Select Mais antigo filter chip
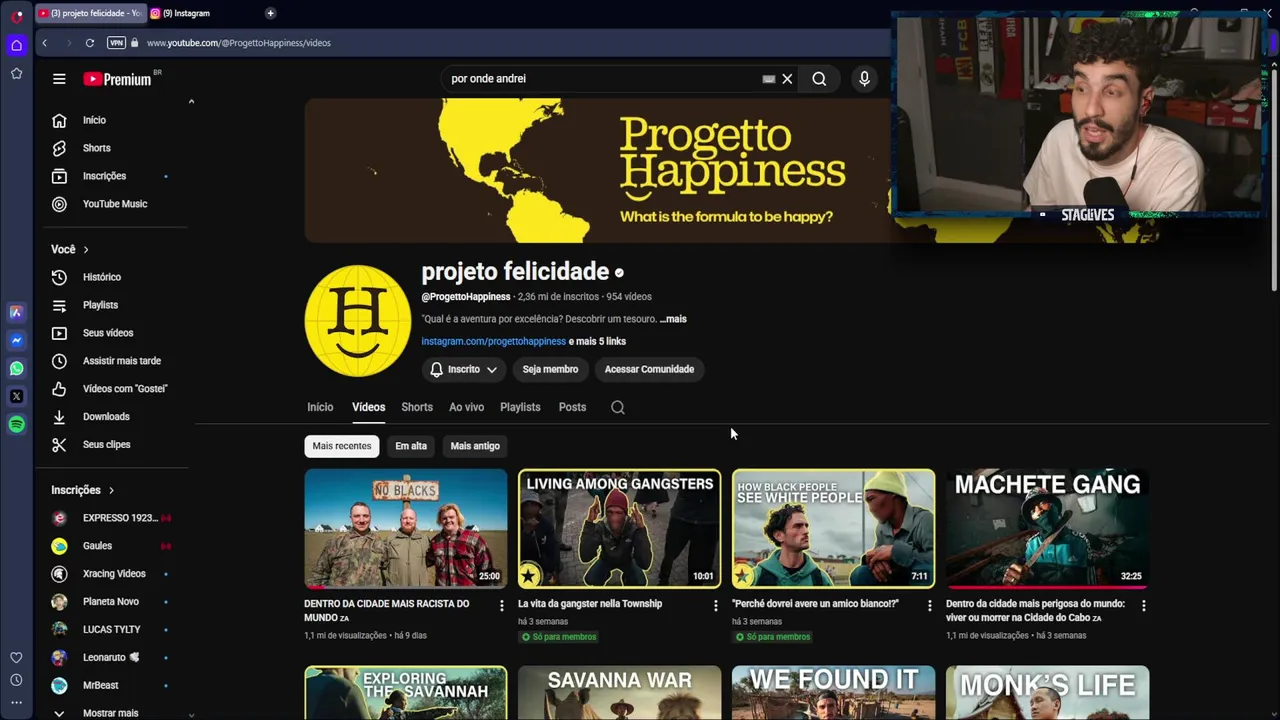The image size is (1280, 720). pyautogui.click(x=475, y=446)
